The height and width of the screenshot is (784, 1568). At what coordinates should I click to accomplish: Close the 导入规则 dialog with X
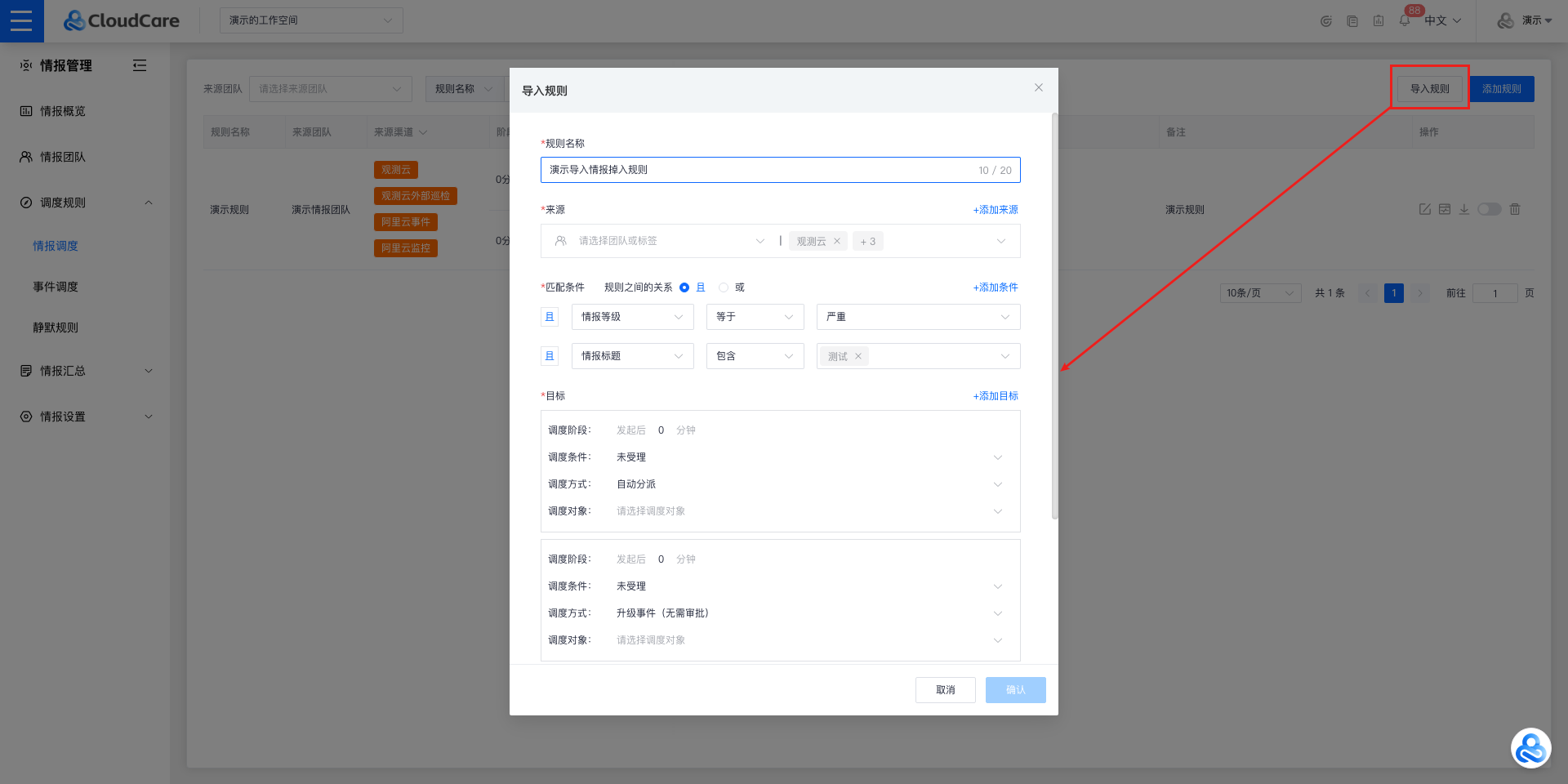pos(1038,88)
